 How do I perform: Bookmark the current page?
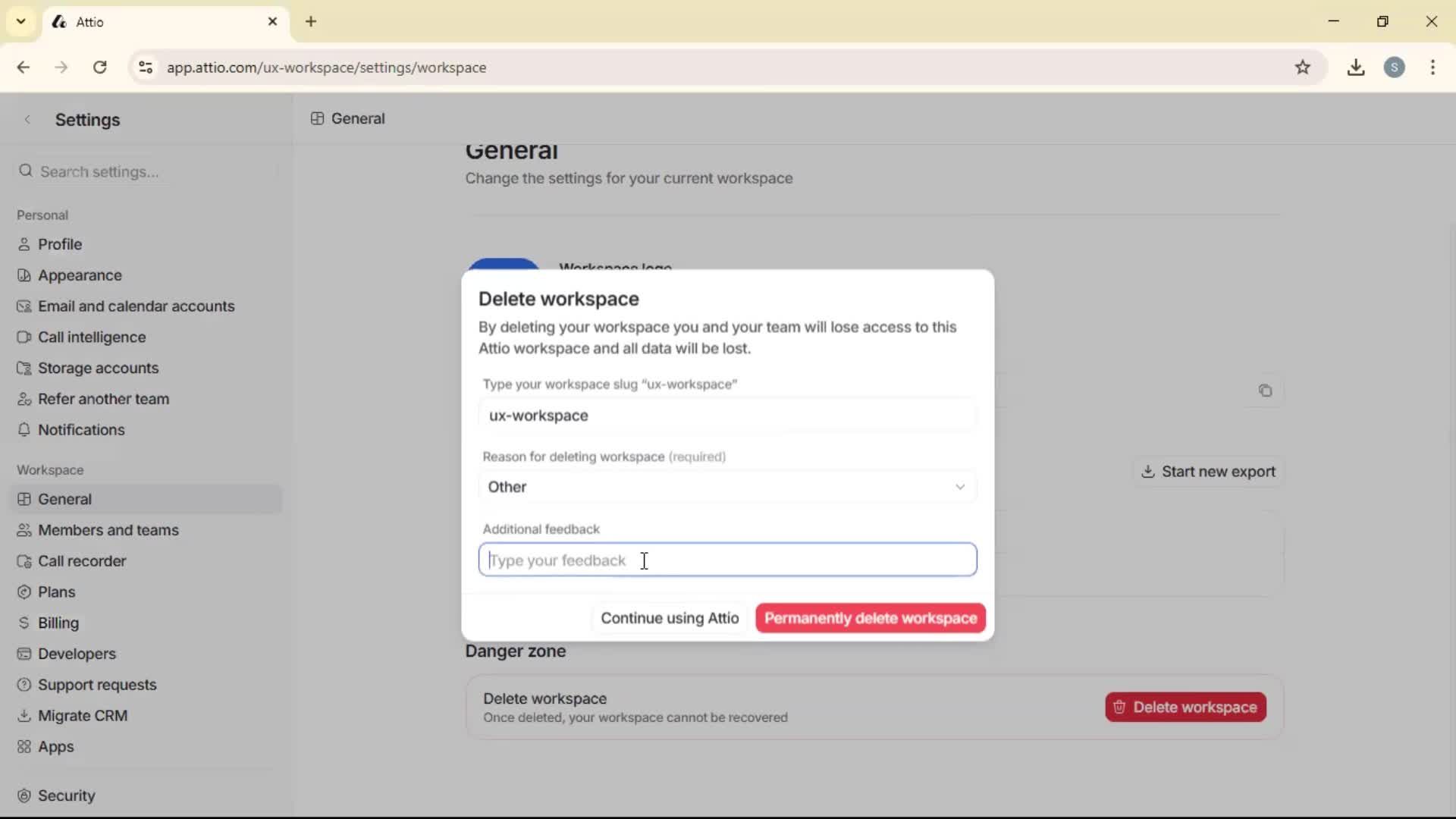click(x=1304, y=67)
